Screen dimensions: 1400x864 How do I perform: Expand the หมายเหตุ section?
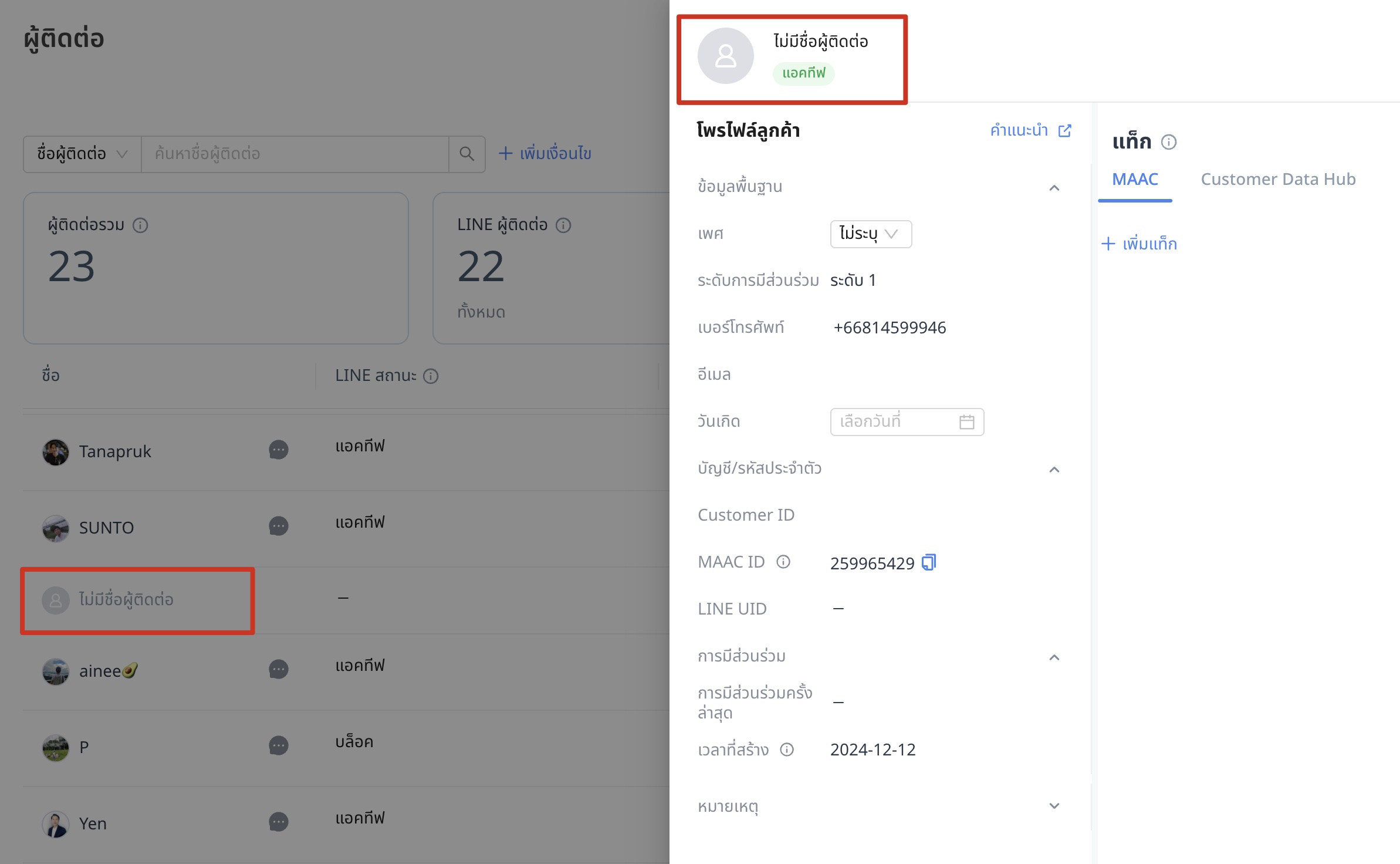[1054, 806]
